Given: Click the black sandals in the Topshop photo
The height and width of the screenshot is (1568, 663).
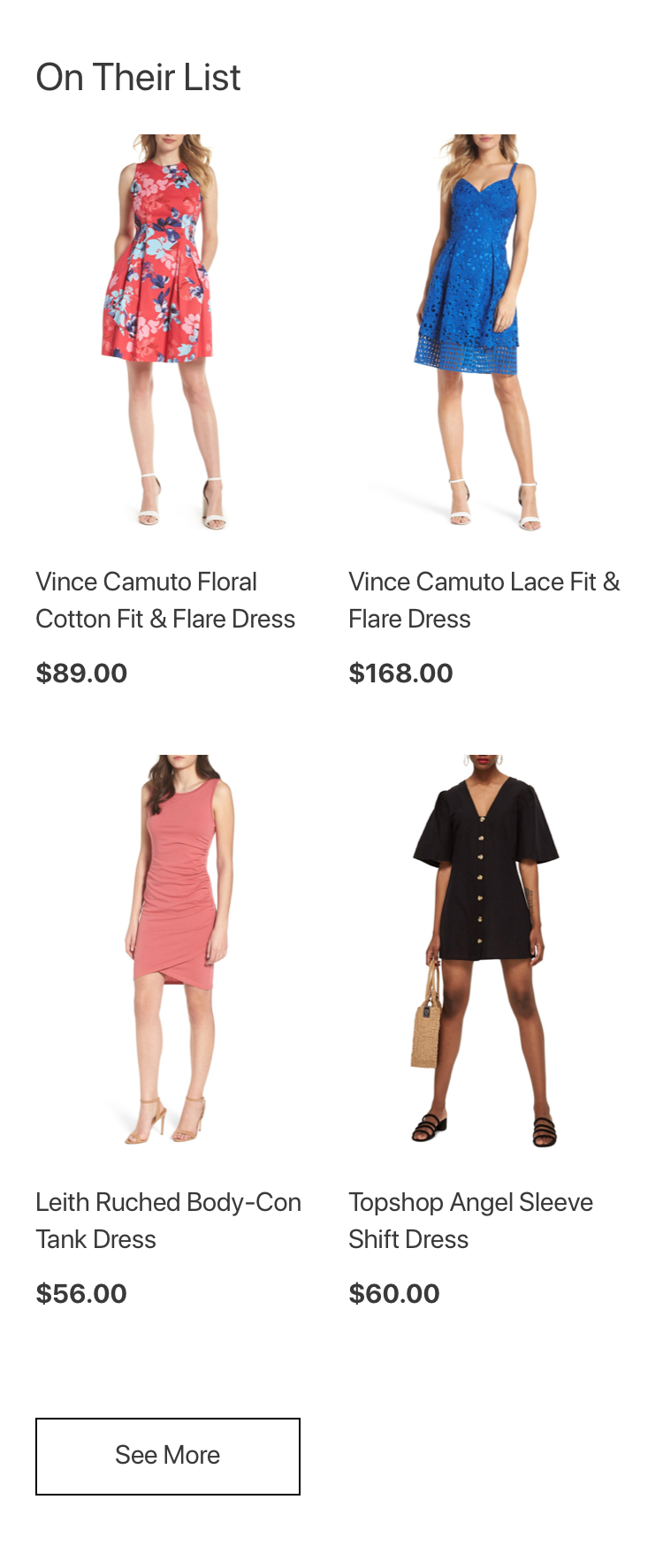Looking at the screenshot, I should point(486,1130).
